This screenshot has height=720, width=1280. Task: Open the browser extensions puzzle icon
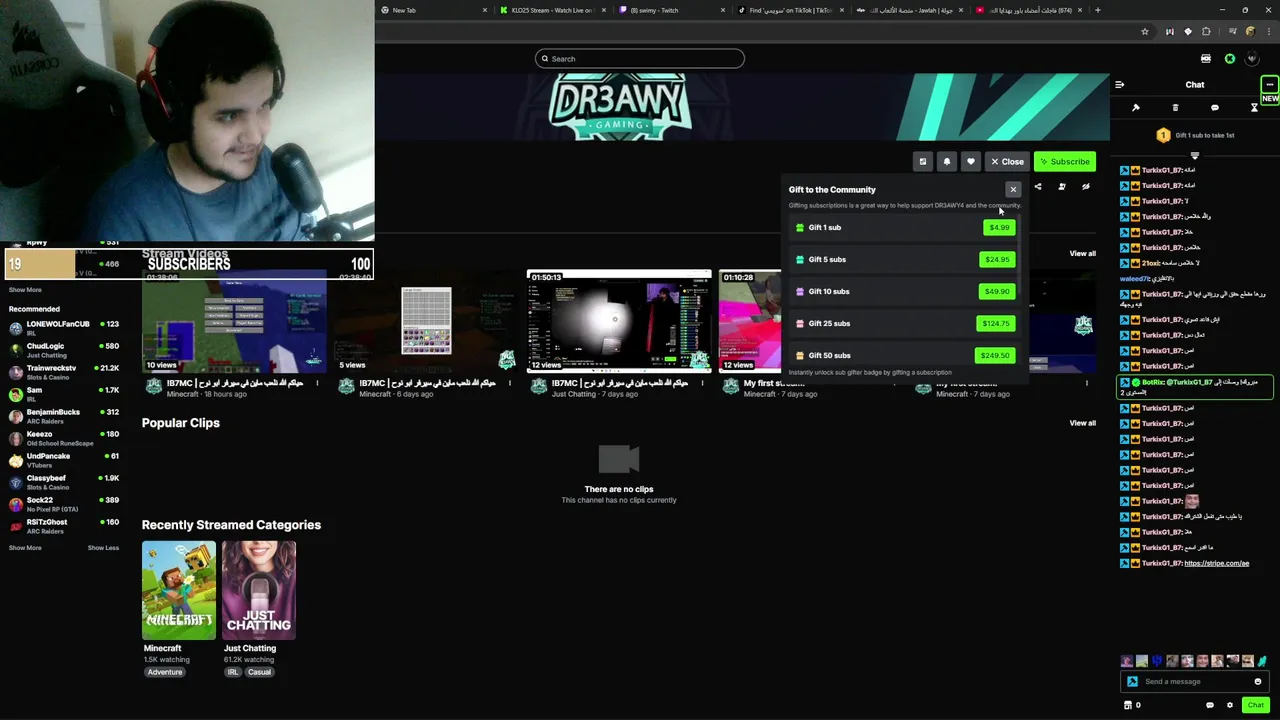[1206, 32]
